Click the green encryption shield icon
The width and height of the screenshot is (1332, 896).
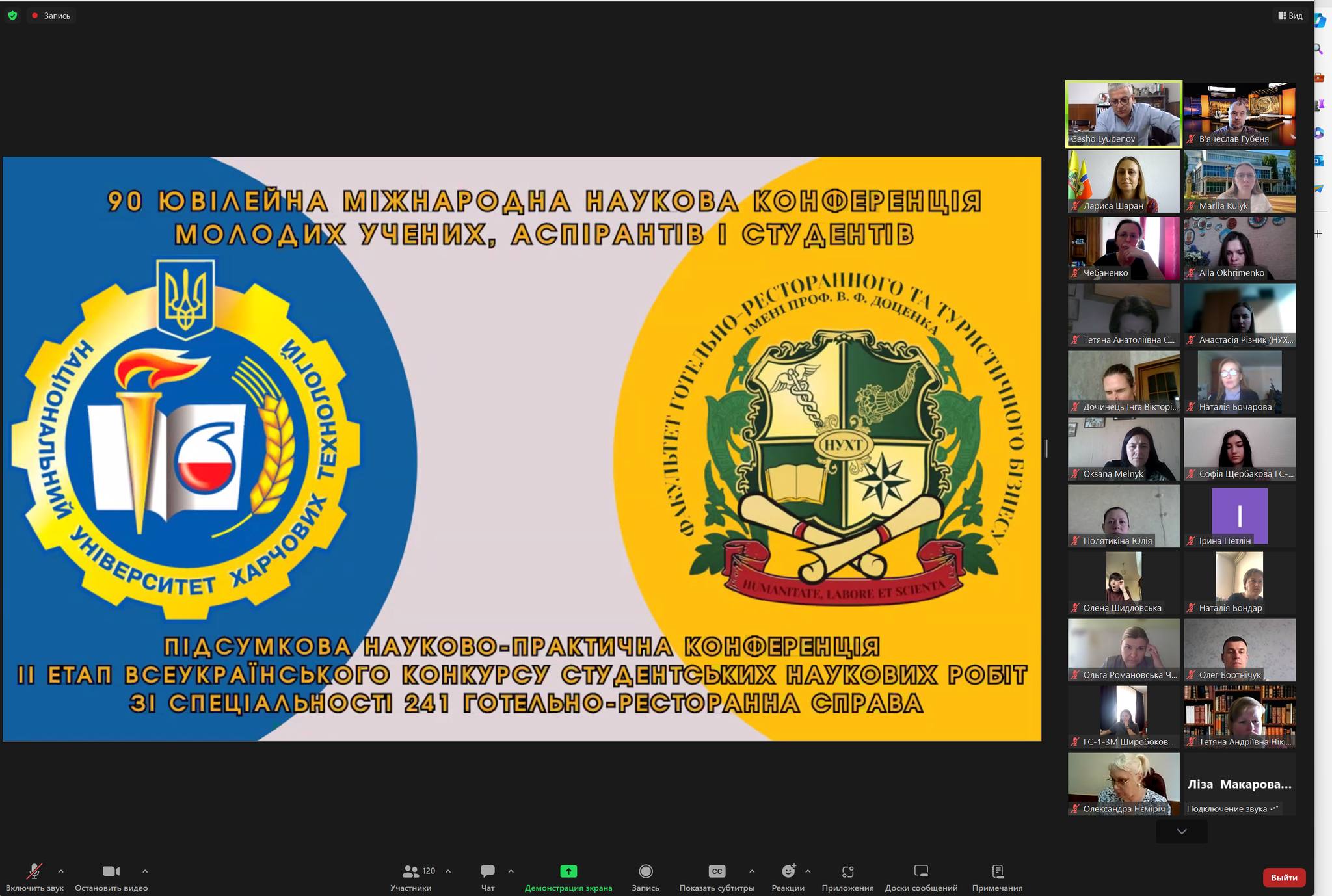click(12, 15)
